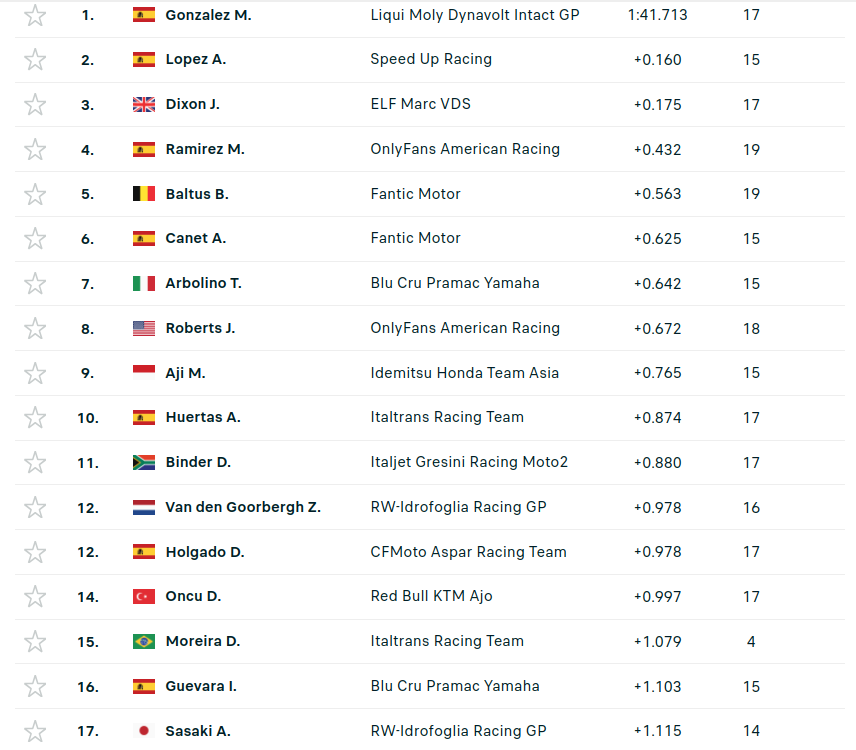Click the Italian flag beside Arbolino T.
This screenshot has height=750, width=856.
coord(144,284)
